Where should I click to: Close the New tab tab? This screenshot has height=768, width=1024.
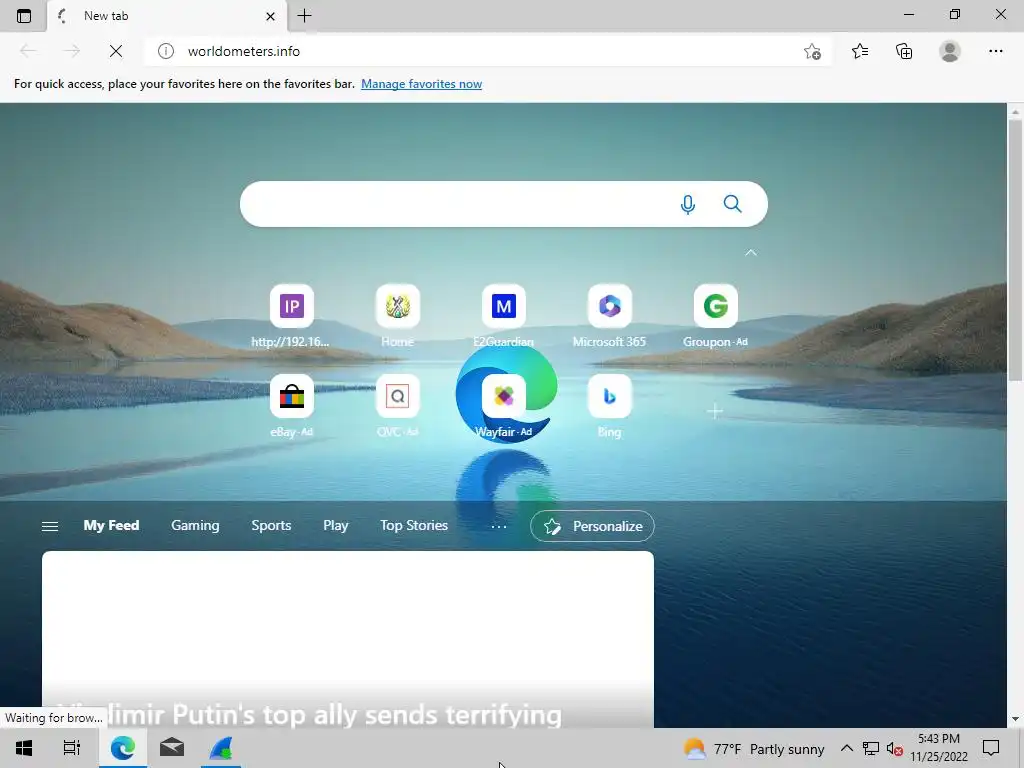270,16
